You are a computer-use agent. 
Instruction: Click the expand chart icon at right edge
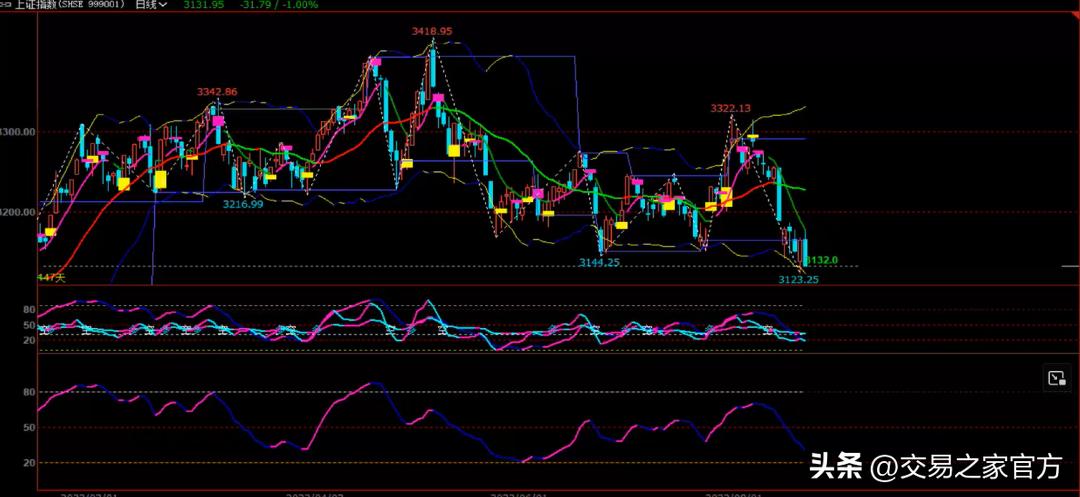pyautogui.click(x=1056, y=377)
